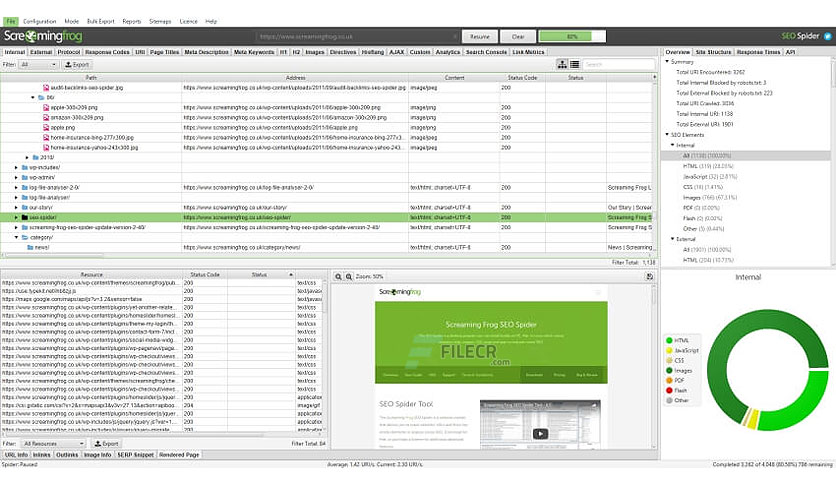Open the Inlinks bottom tab
Image resolution: width=836 pixels, height=484 pixels.
pyautogui.click(x=42, y=455)
